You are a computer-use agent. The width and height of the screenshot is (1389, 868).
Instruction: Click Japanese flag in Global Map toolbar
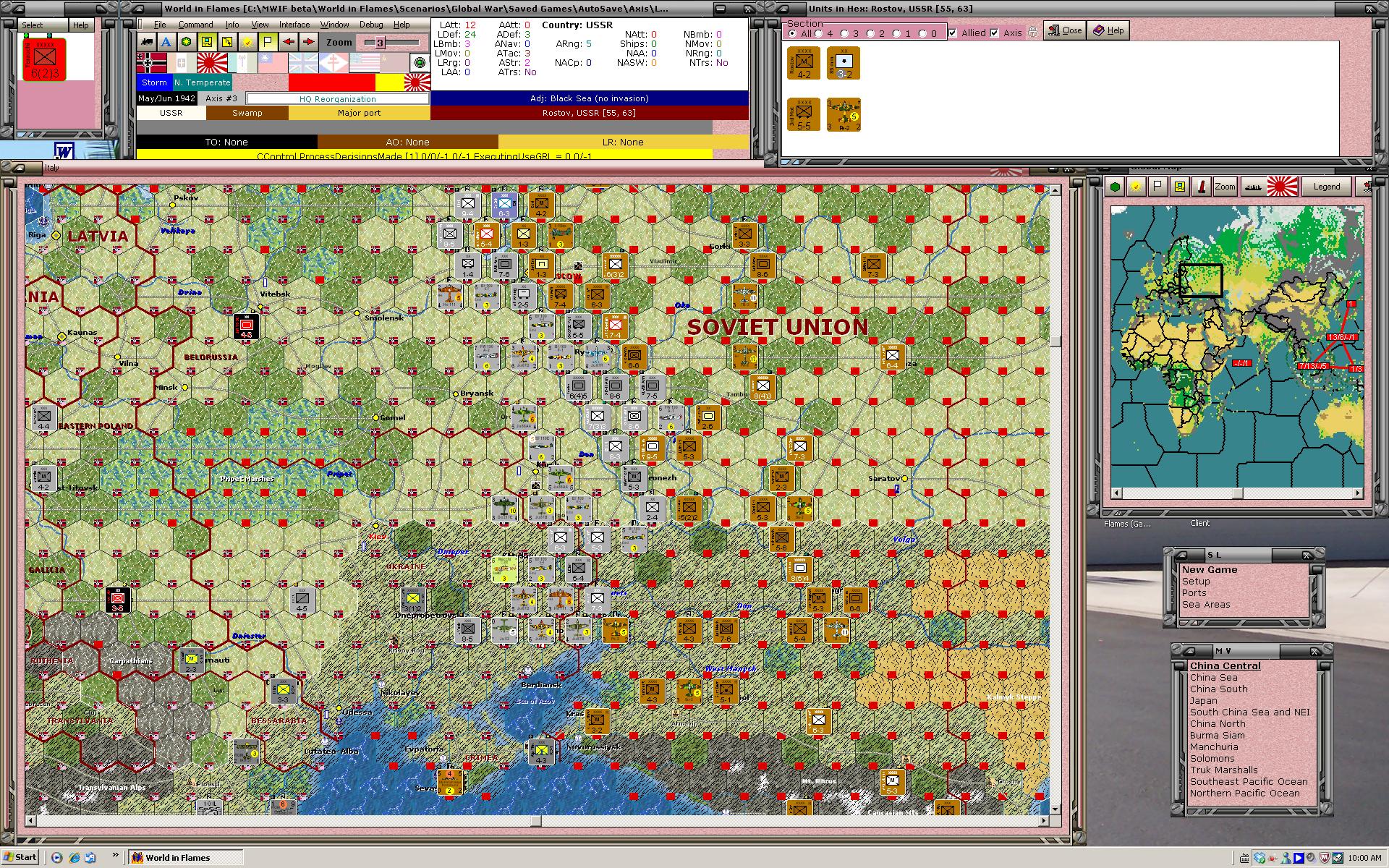[x=1282, y=187]
